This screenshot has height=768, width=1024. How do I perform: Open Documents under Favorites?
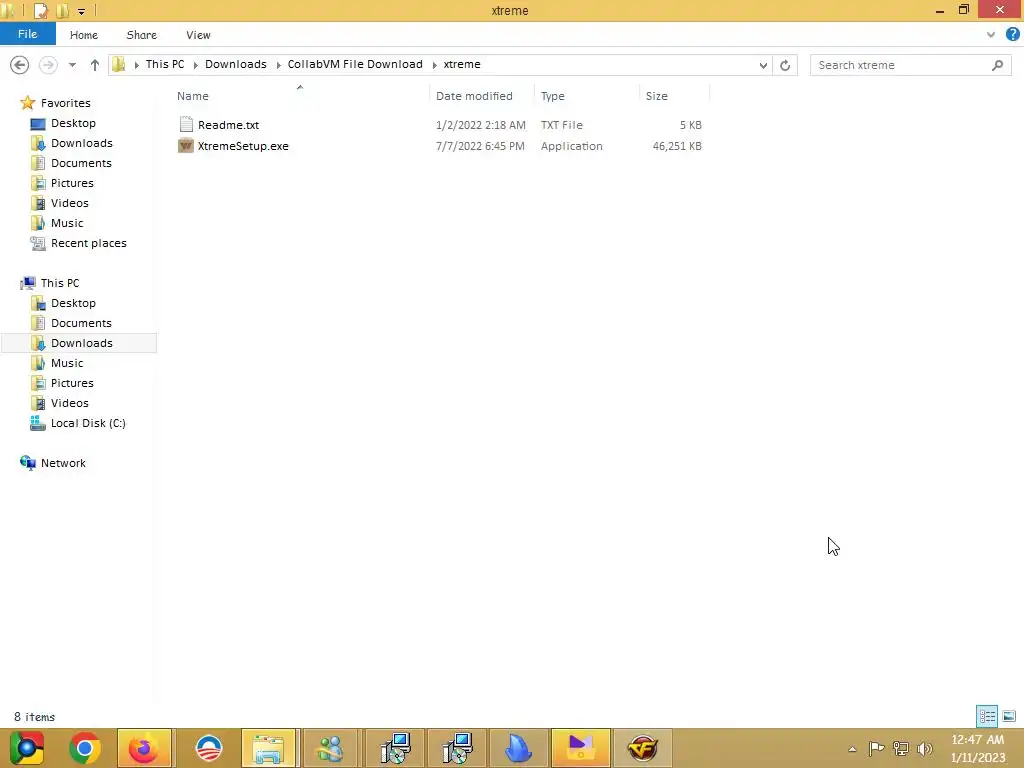[x=81, y=163]
